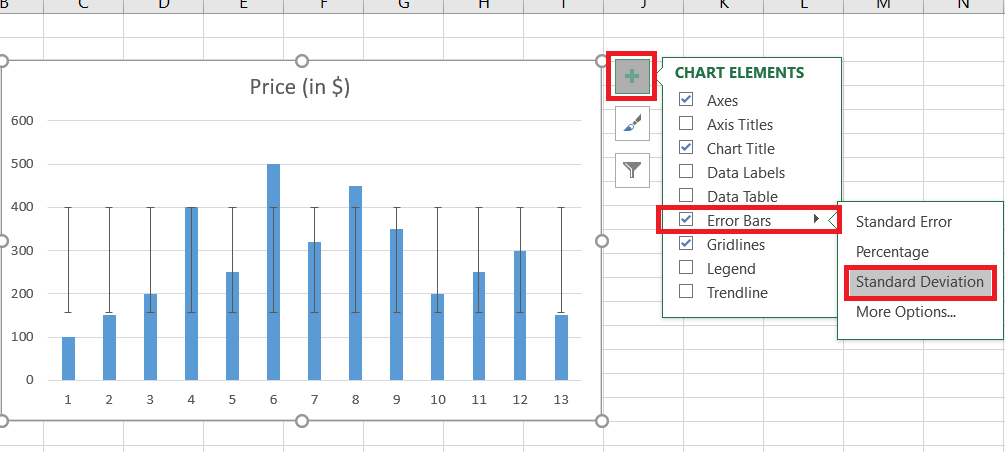Click the tallest bar at category 6

tap(273, 272)
